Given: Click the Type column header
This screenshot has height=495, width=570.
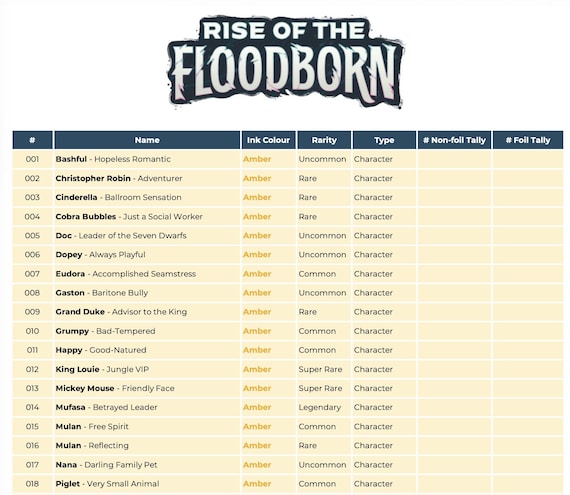Looking at the screenshot, I should [384, 140].
